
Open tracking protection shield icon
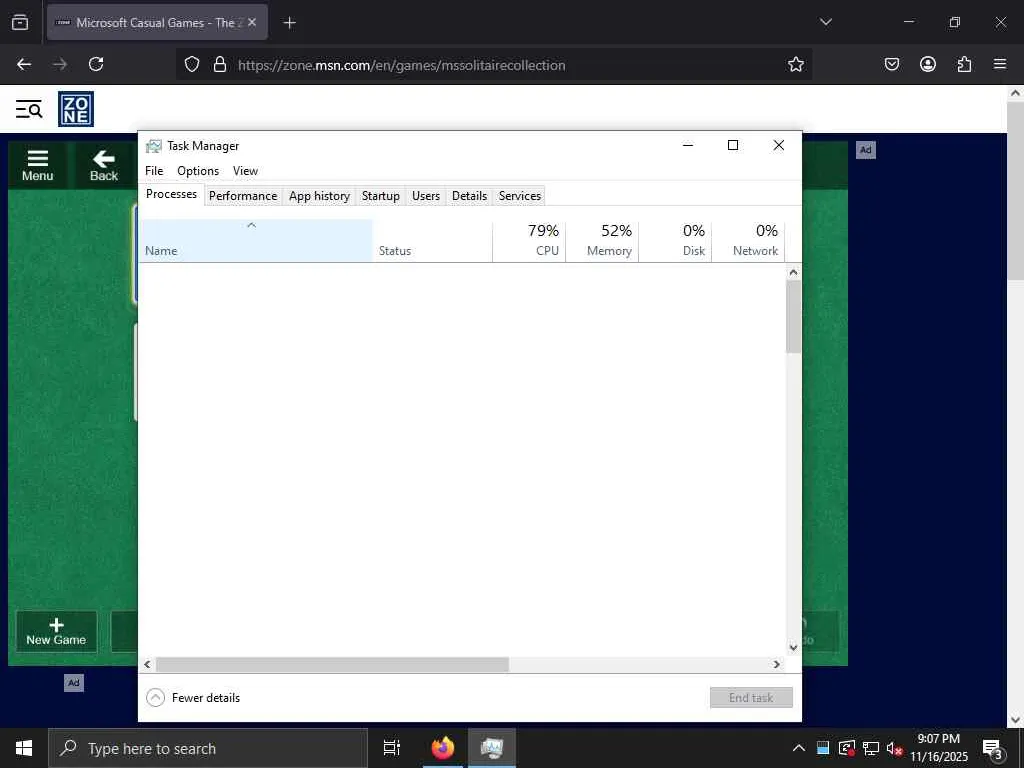[191, 64]
